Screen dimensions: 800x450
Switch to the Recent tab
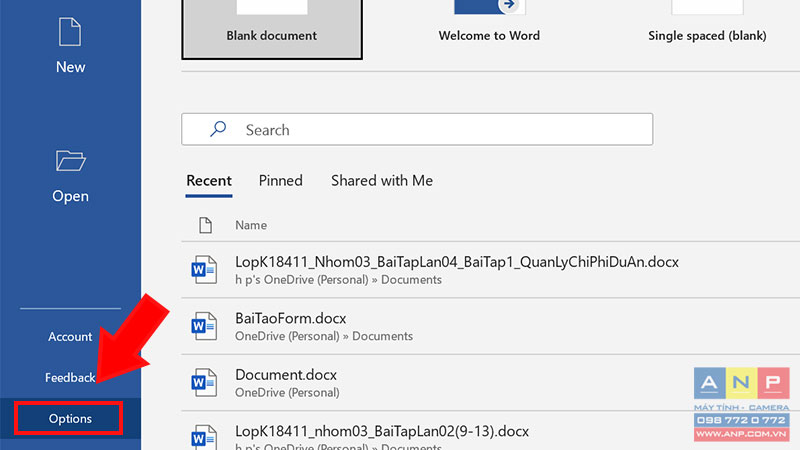[209, 181]
